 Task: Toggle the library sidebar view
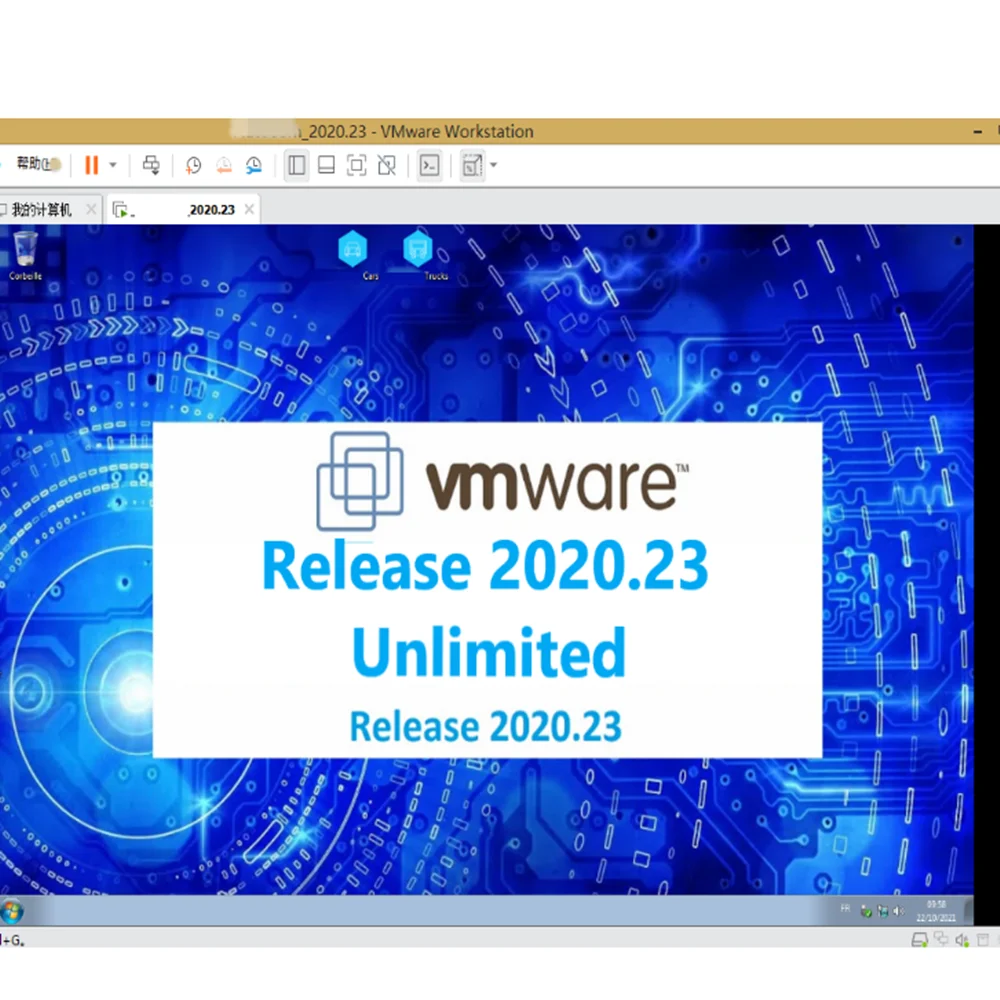[x=296, y=166]
